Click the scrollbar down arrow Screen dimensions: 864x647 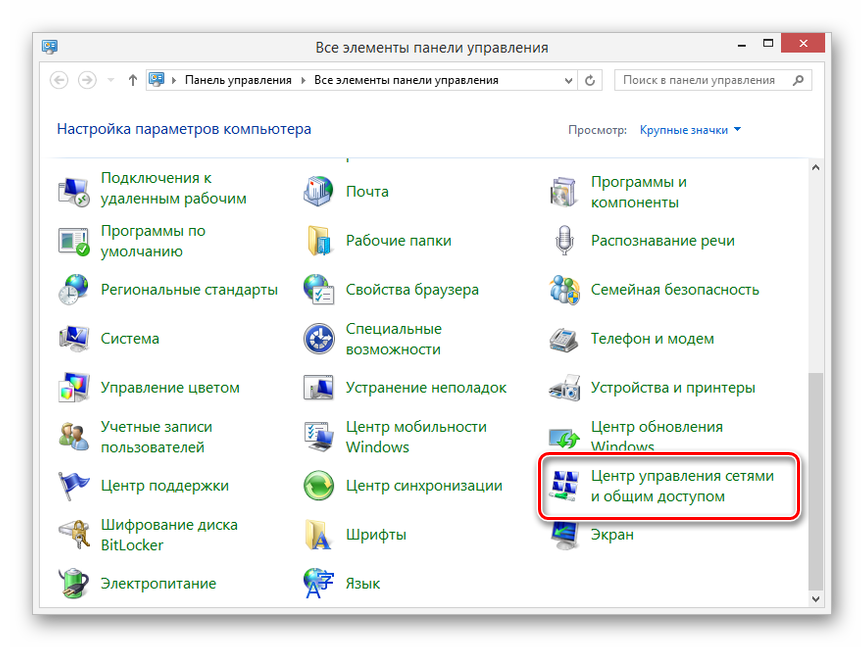816,599
